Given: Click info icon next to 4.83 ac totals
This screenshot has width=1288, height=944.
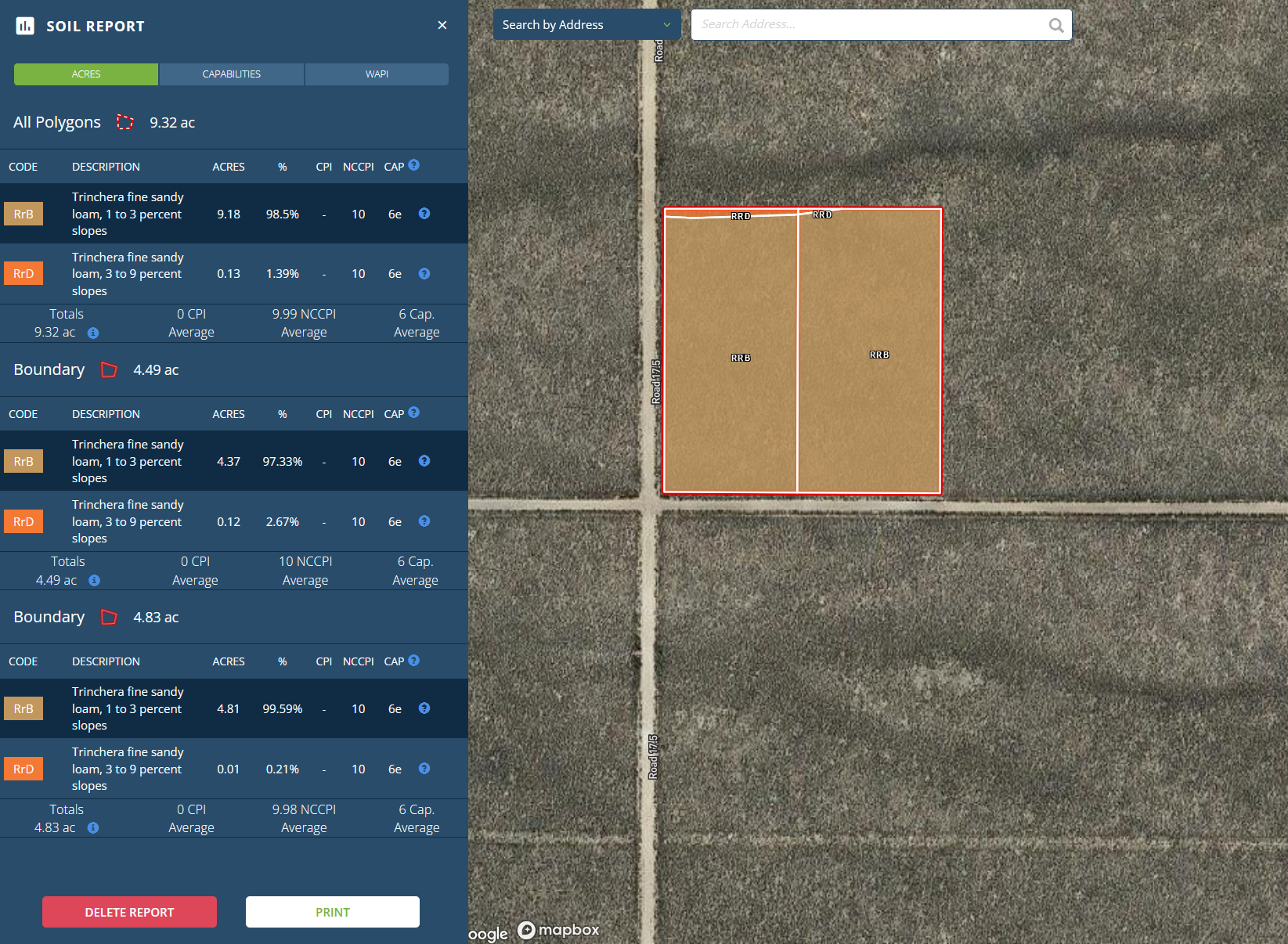Looking at the screenshot, I should (x=93, y=828).
